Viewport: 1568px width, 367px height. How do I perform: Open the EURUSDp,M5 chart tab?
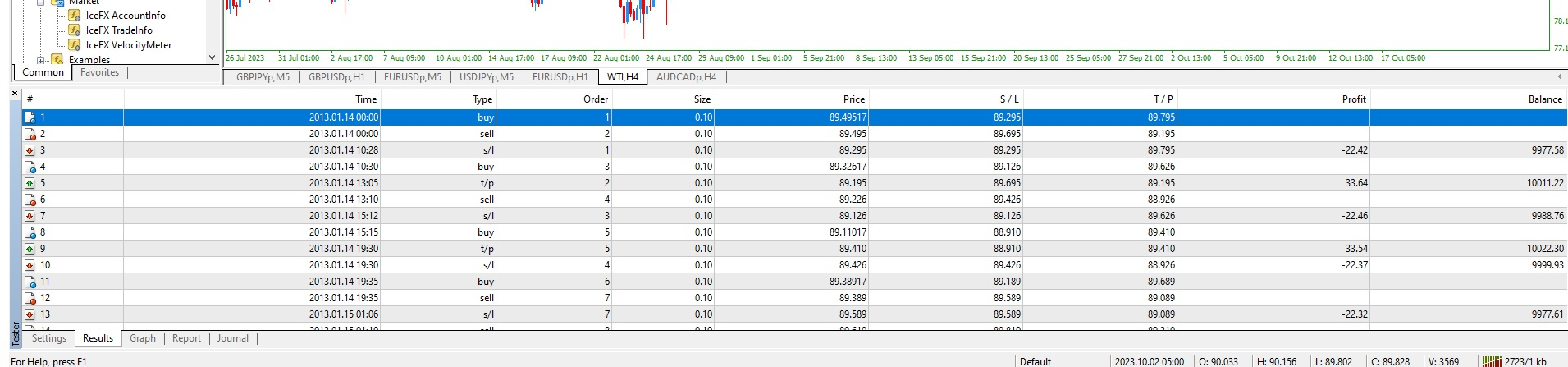[413, 77]
